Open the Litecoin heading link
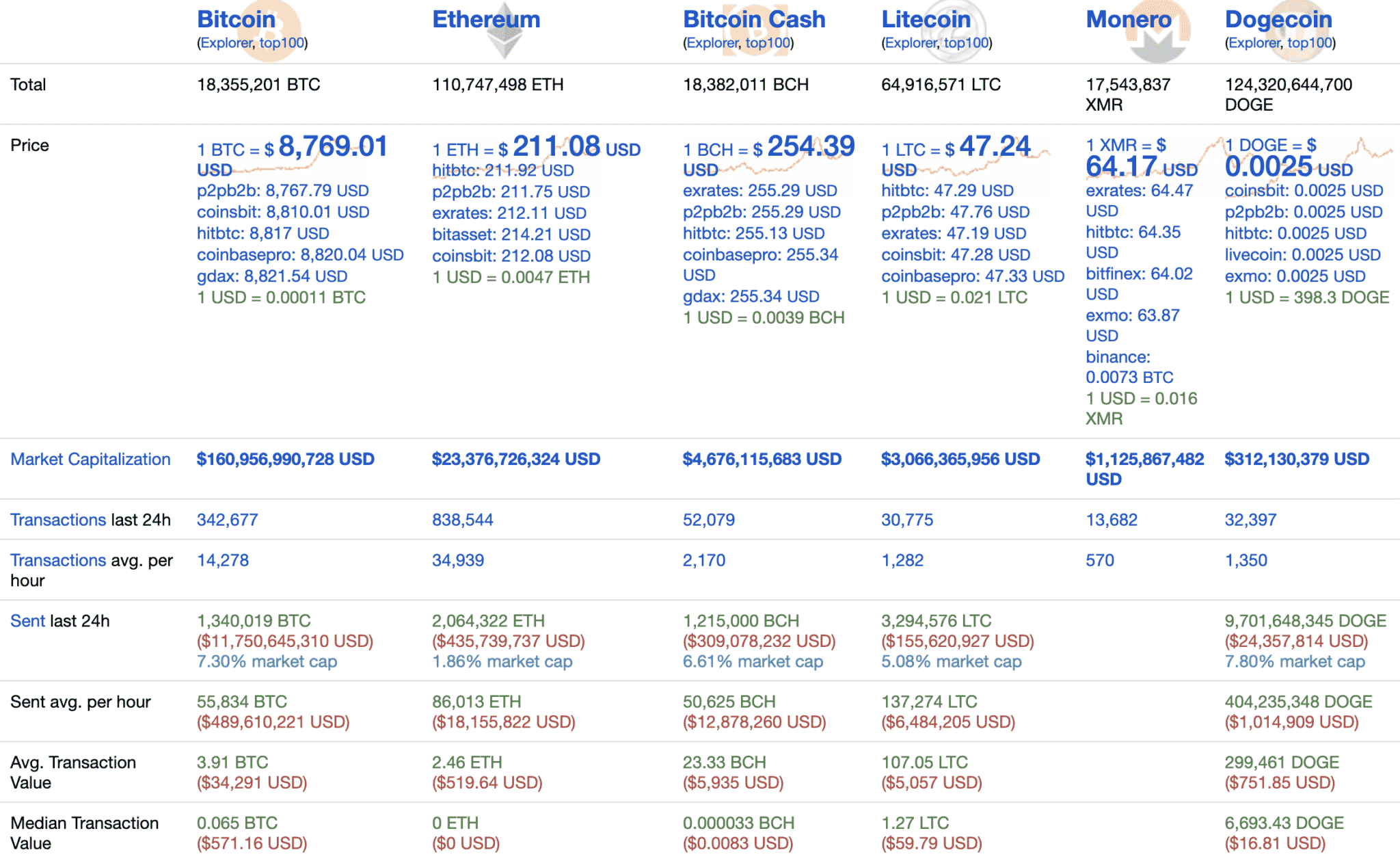 point(926,19)
